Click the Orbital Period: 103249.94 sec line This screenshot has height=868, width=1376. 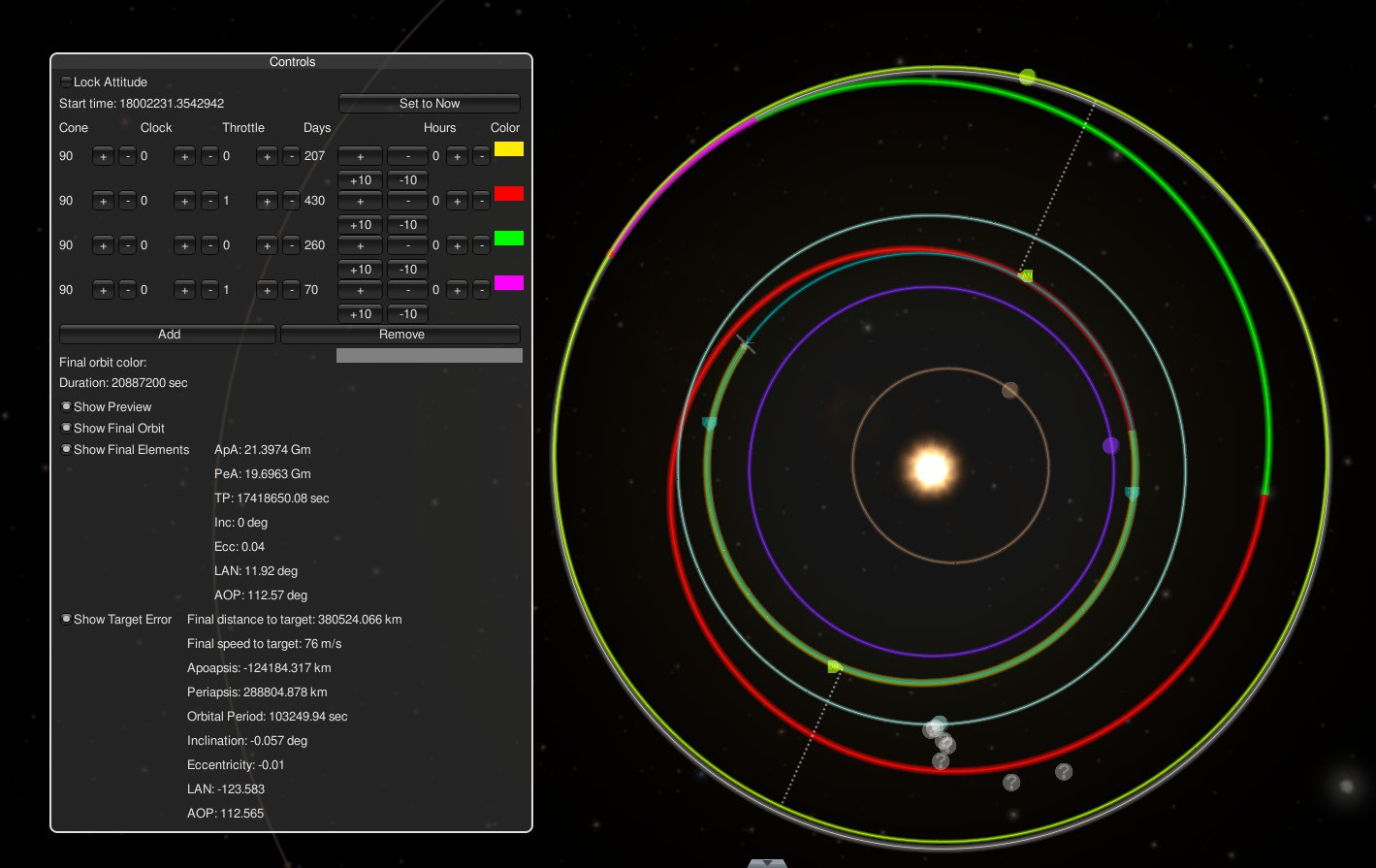point(268,717)
